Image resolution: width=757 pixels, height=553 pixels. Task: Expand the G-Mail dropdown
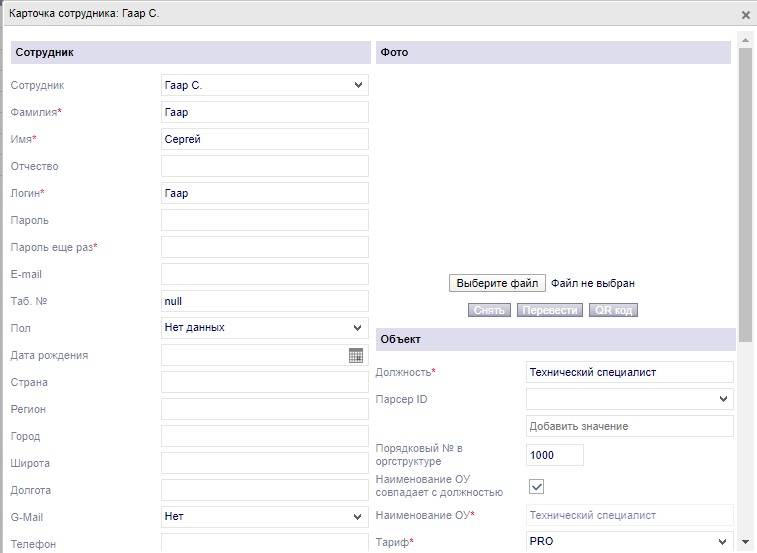(264, 517)
